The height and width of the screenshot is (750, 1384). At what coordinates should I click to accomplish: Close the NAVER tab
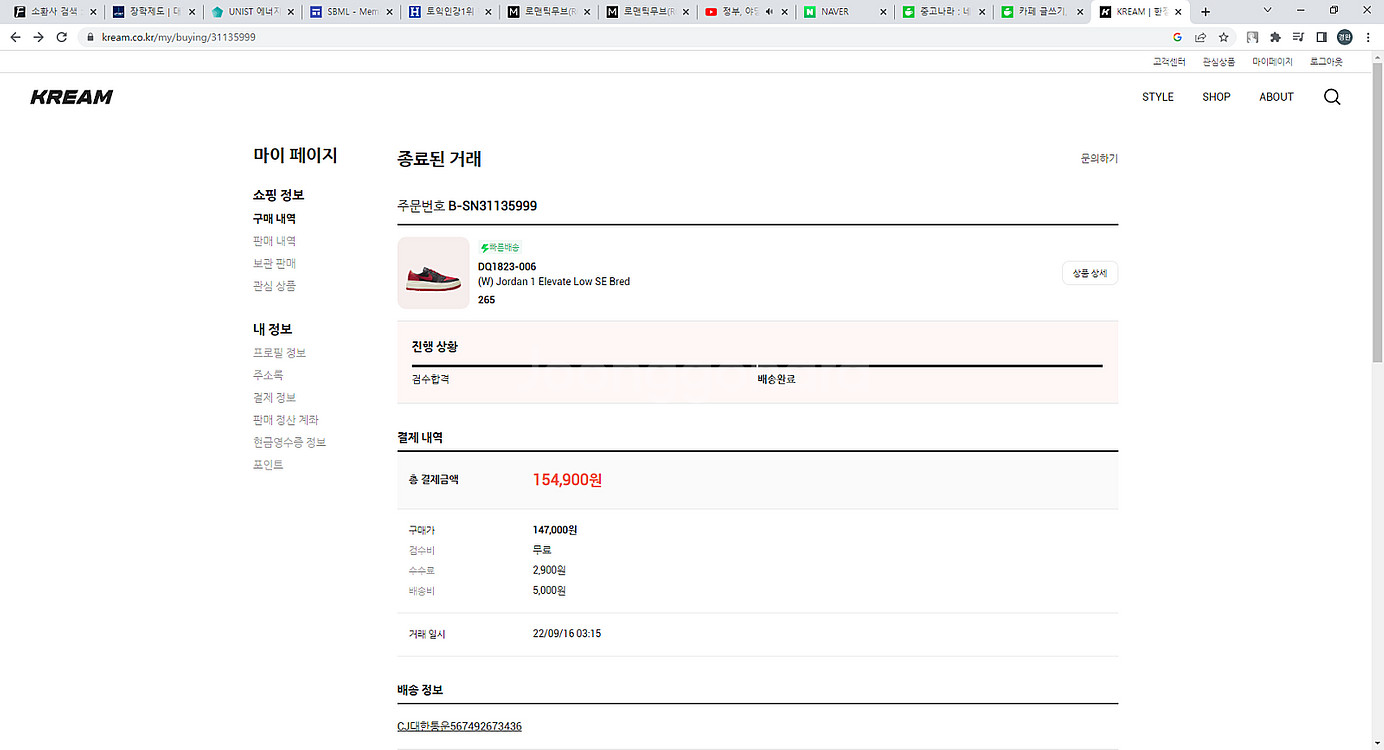pos(883,12)
